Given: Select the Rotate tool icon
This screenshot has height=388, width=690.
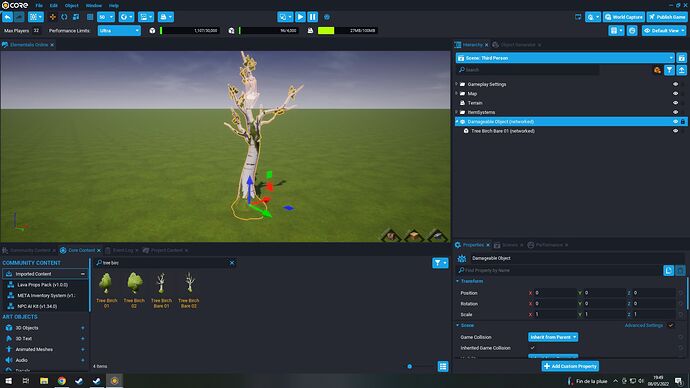Looking at the screenshot, I should (x=64, y=17).
